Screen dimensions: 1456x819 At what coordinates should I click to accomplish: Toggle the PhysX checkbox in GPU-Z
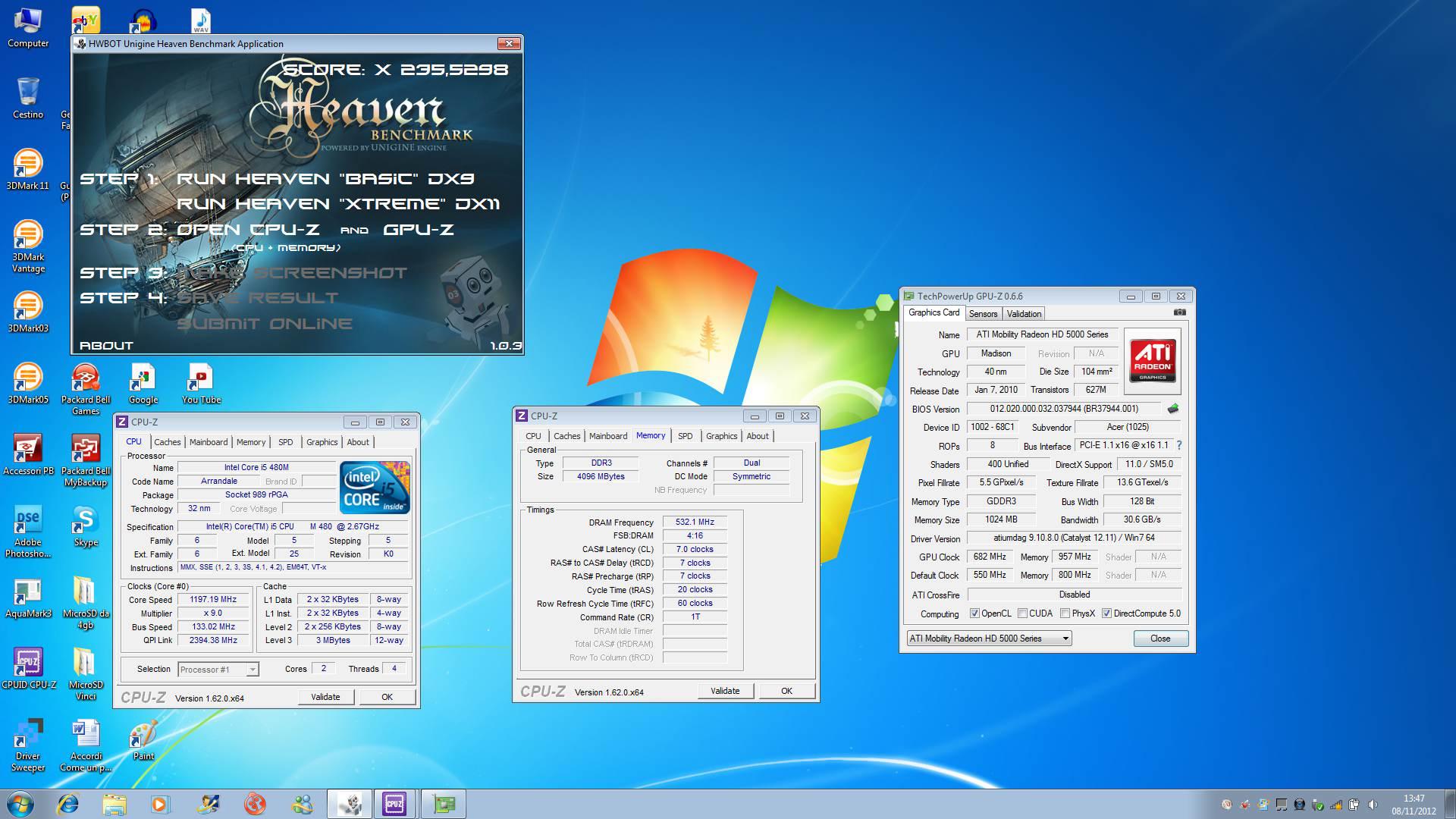tap(1065, 613)
